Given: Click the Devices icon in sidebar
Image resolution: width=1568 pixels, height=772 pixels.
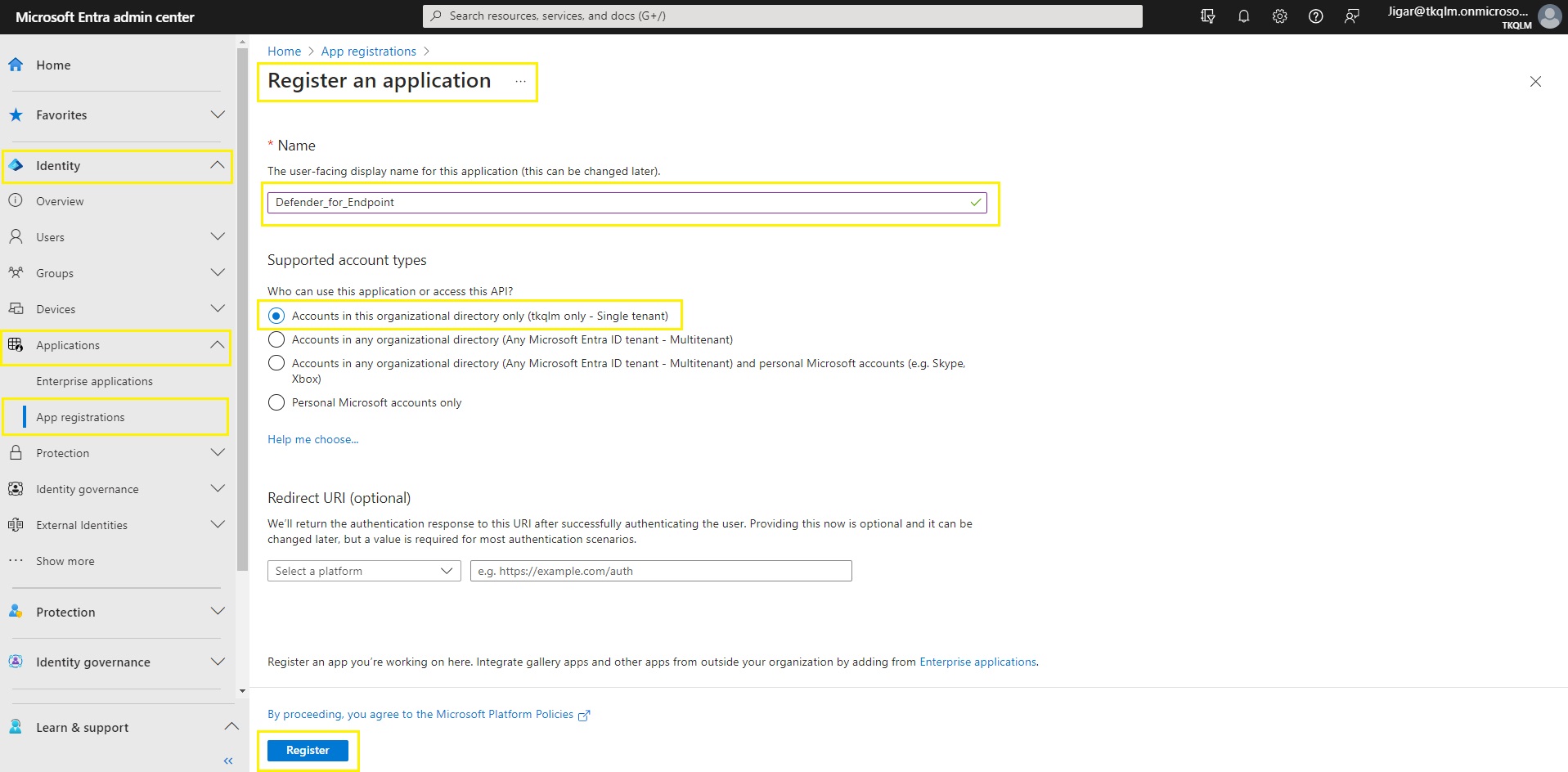Looking at the screenshot, I should point(16,308).
